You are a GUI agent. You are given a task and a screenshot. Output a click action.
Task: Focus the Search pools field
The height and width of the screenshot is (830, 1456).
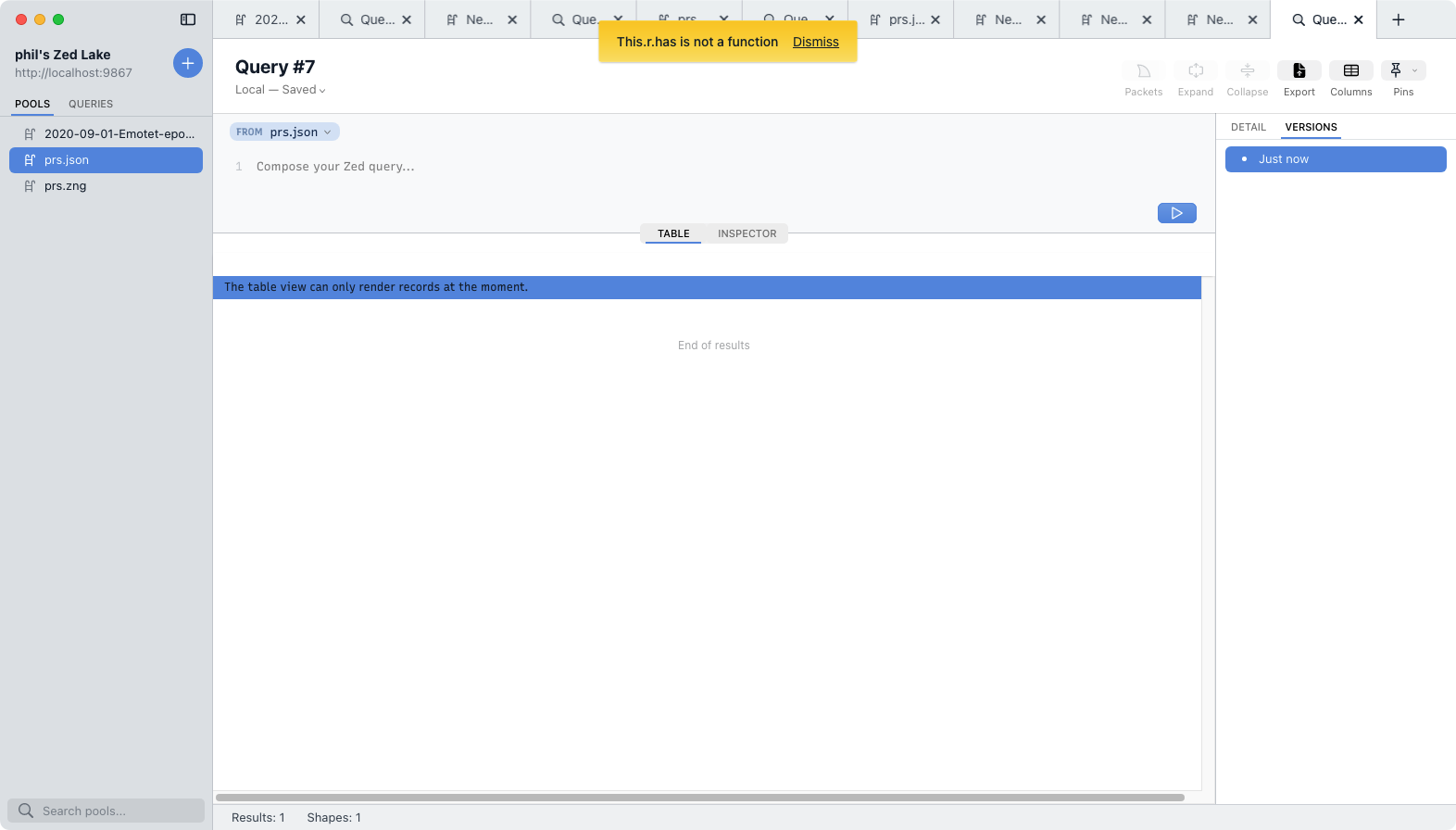pos(106,811)
